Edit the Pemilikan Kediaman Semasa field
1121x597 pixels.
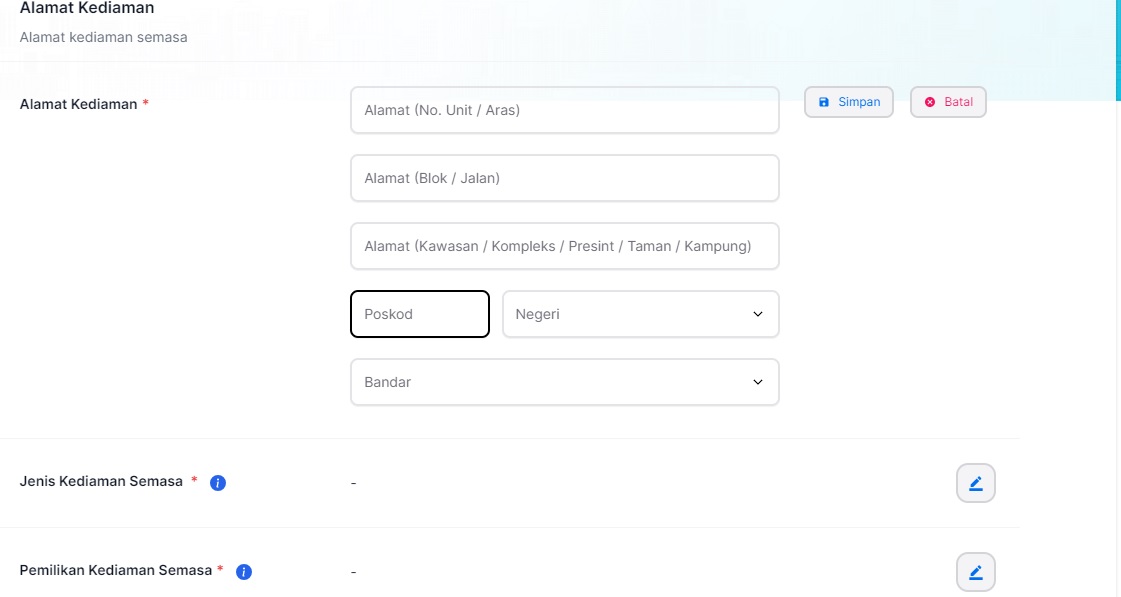pos(976,572)
